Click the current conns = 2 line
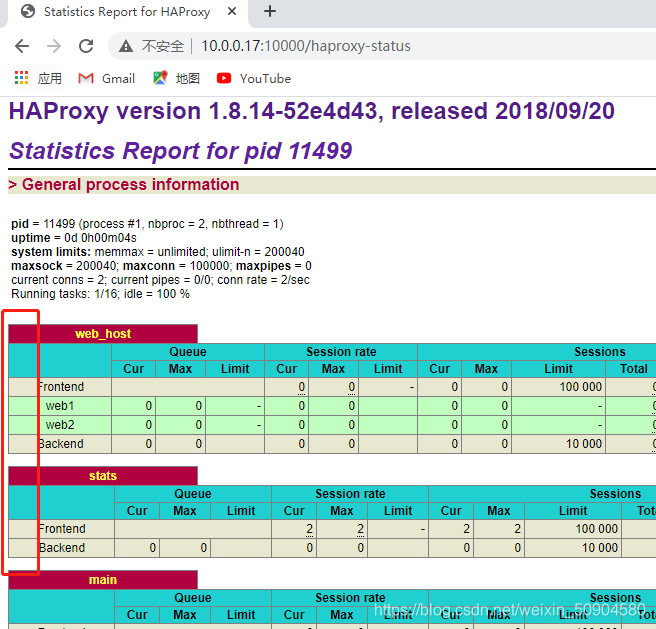 pos(160,280)
